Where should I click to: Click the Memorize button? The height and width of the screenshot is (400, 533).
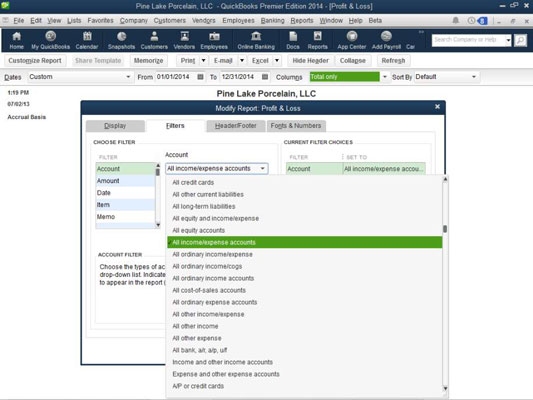[x=148, y=60]
